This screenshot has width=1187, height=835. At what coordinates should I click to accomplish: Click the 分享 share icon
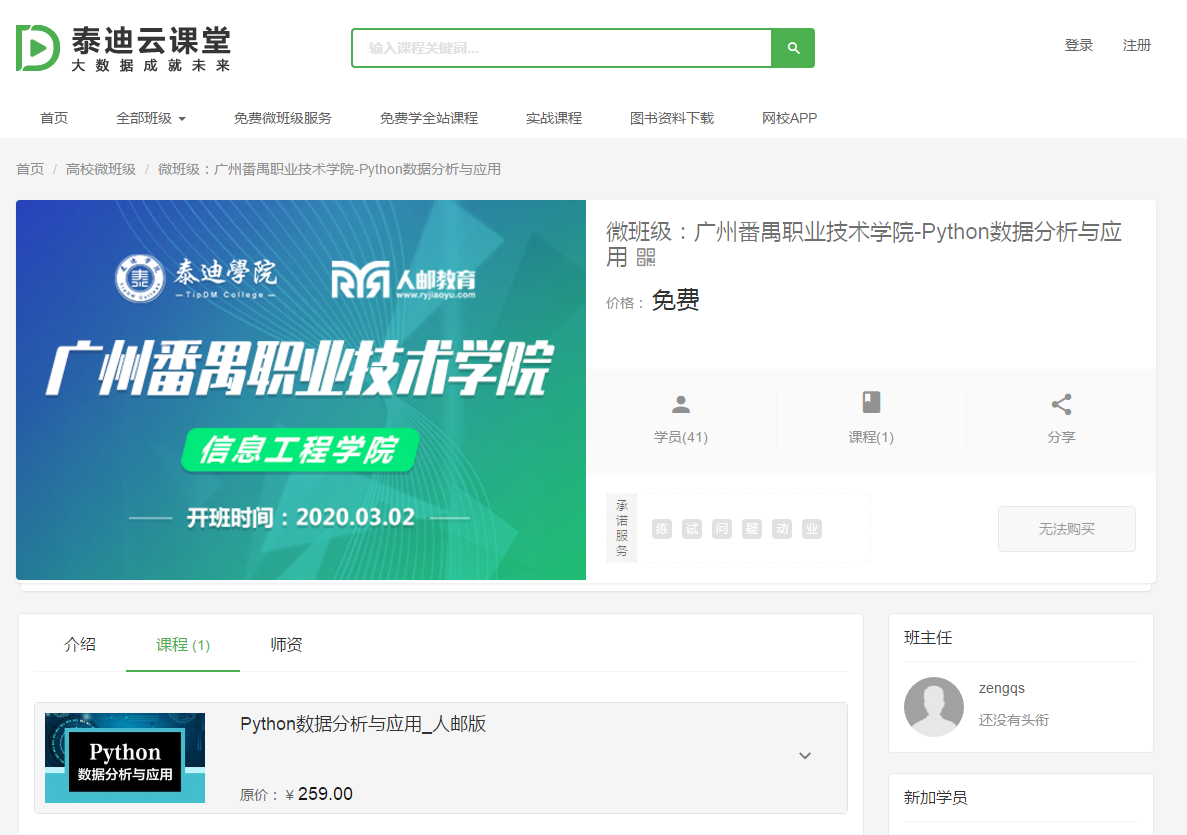point(1061,404)
